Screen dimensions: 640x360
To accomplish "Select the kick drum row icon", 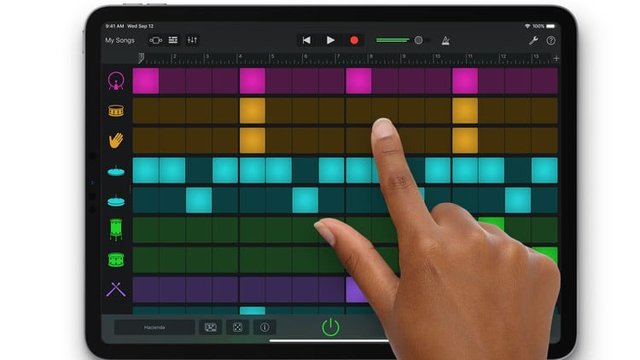I will point(116,81).
